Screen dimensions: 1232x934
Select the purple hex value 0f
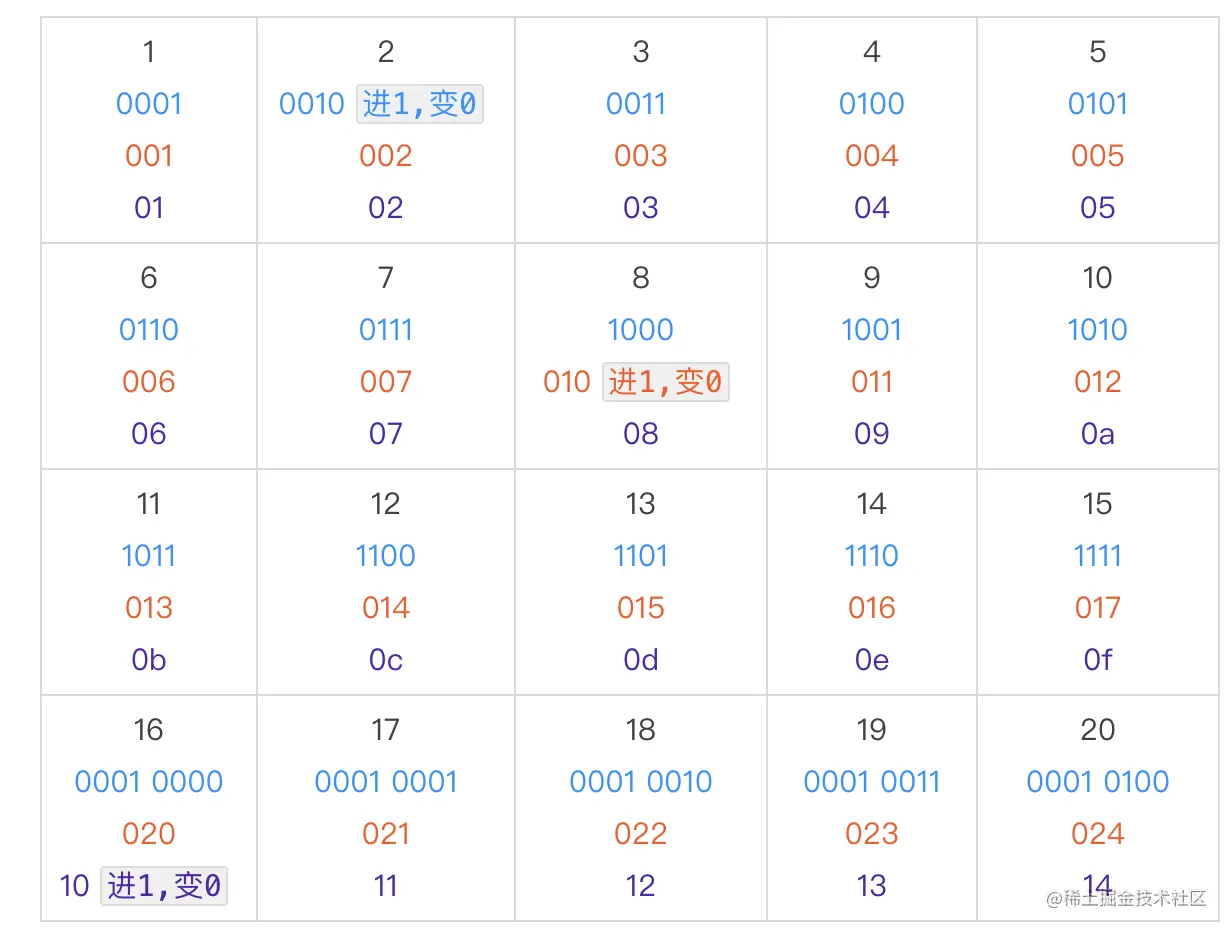tap(1097, 660)
